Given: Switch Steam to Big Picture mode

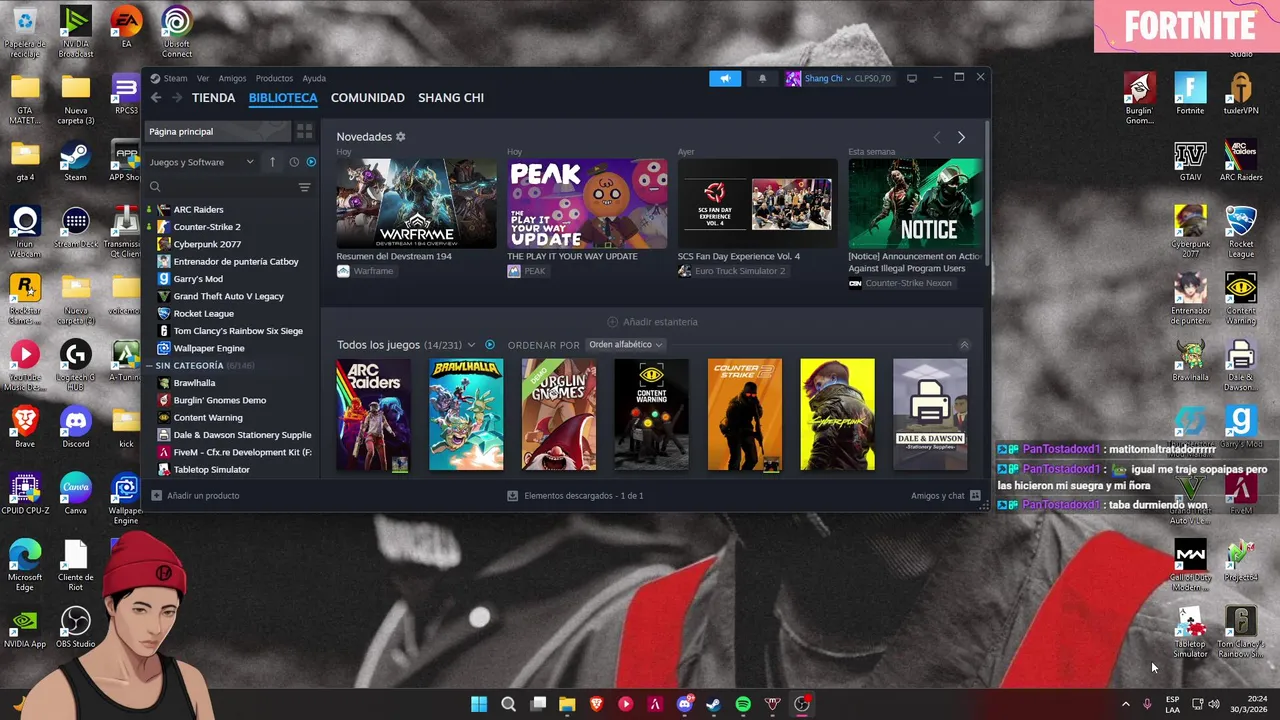Looking at the screenshot, I should (x=911, y=78).
